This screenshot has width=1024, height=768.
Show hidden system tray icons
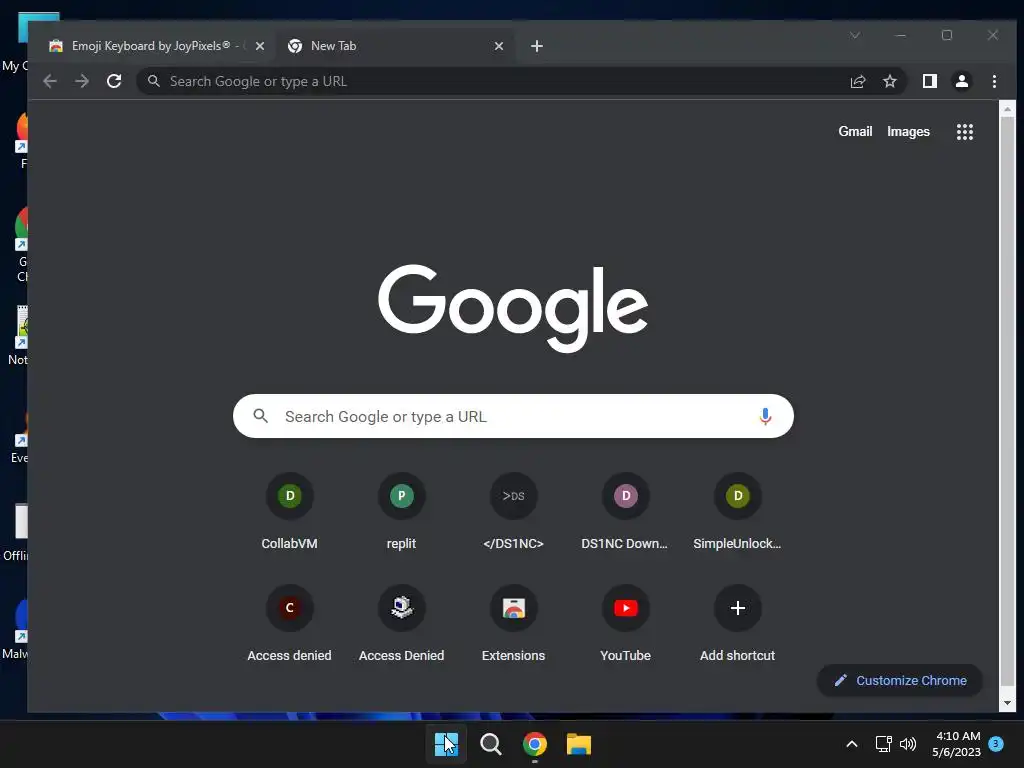852,744
